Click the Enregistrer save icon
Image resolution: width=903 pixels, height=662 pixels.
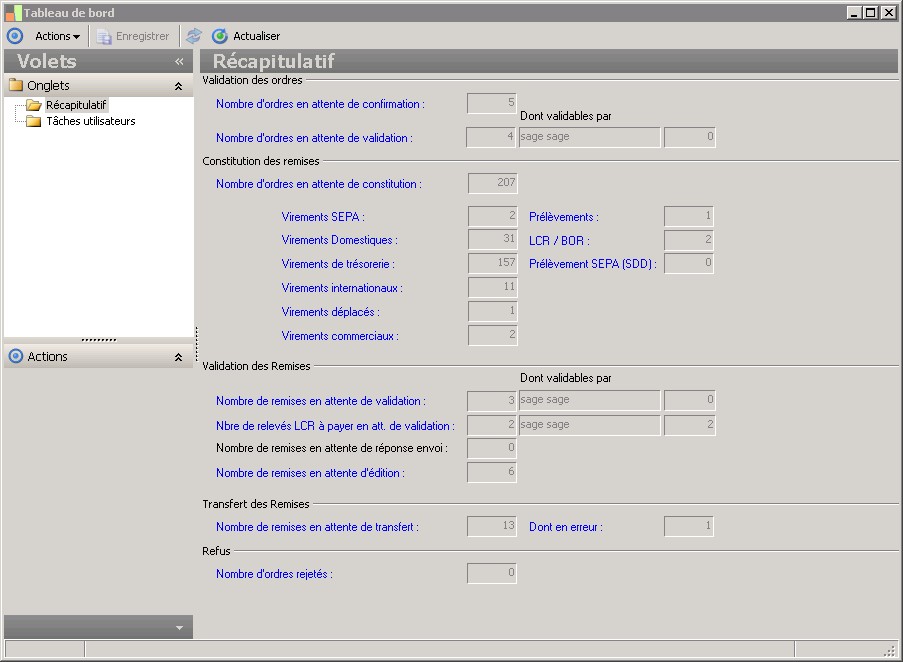click(x=104, y=36)
